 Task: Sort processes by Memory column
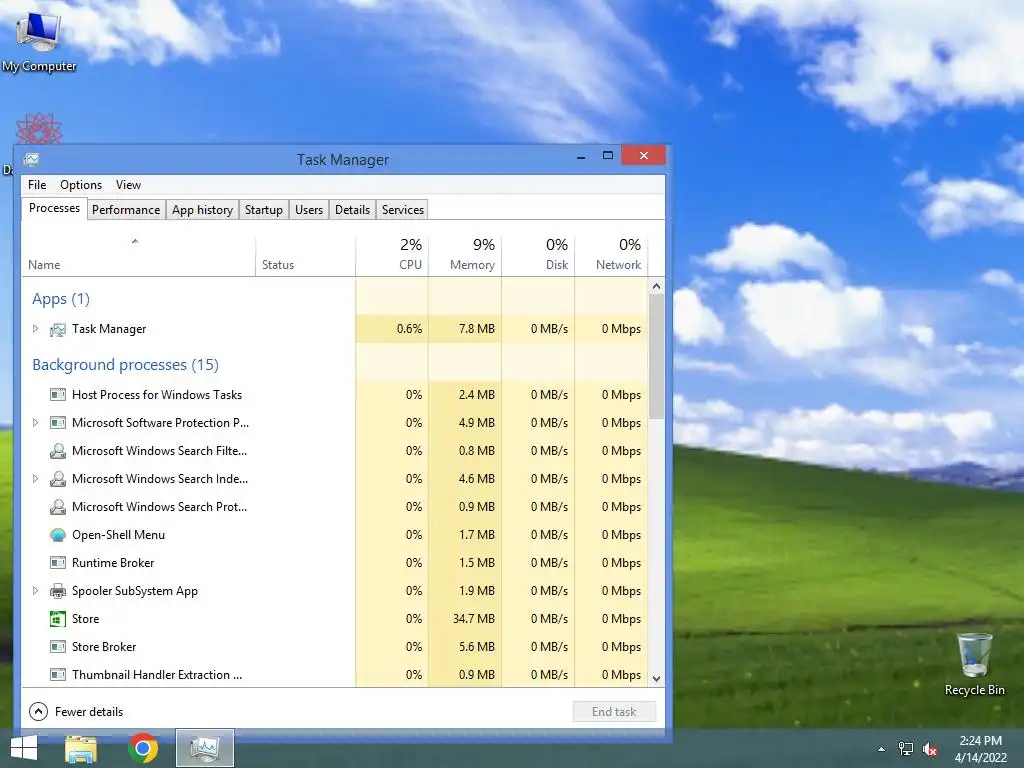coord(465,255)
